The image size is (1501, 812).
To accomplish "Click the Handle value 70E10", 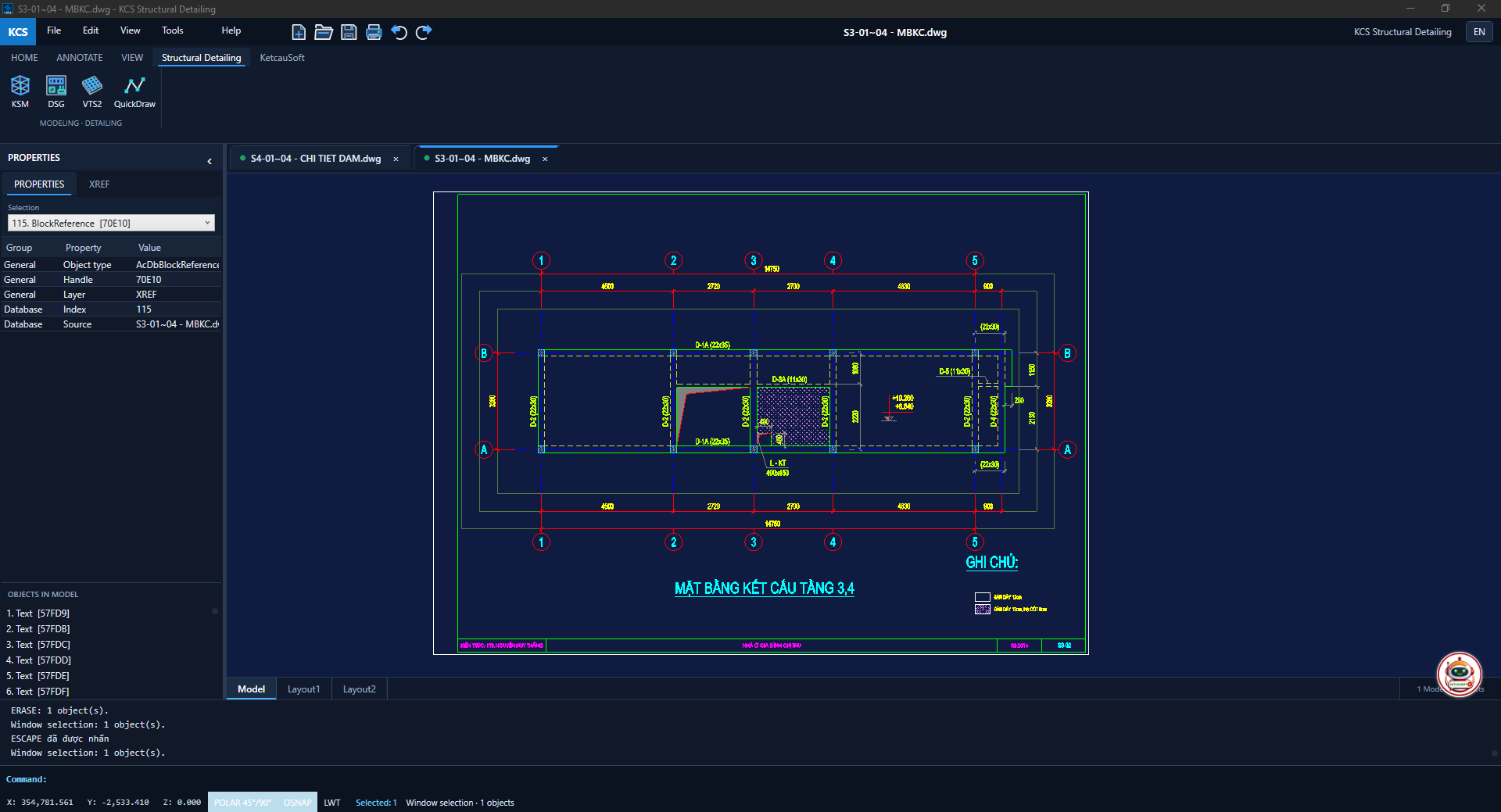I will coord(149,280).
